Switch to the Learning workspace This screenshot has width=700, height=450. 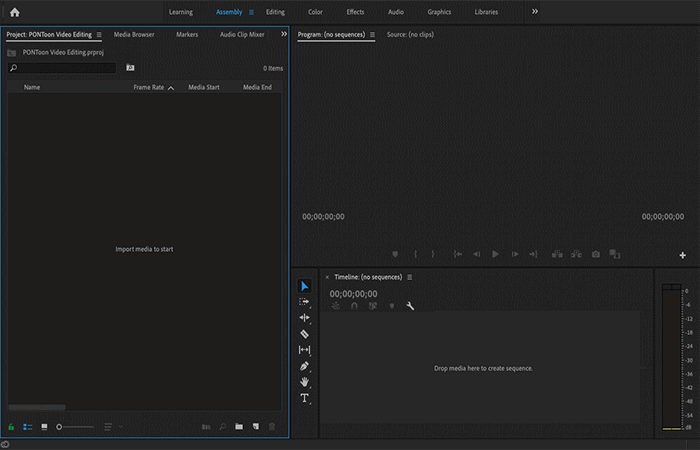coord(181,12)
